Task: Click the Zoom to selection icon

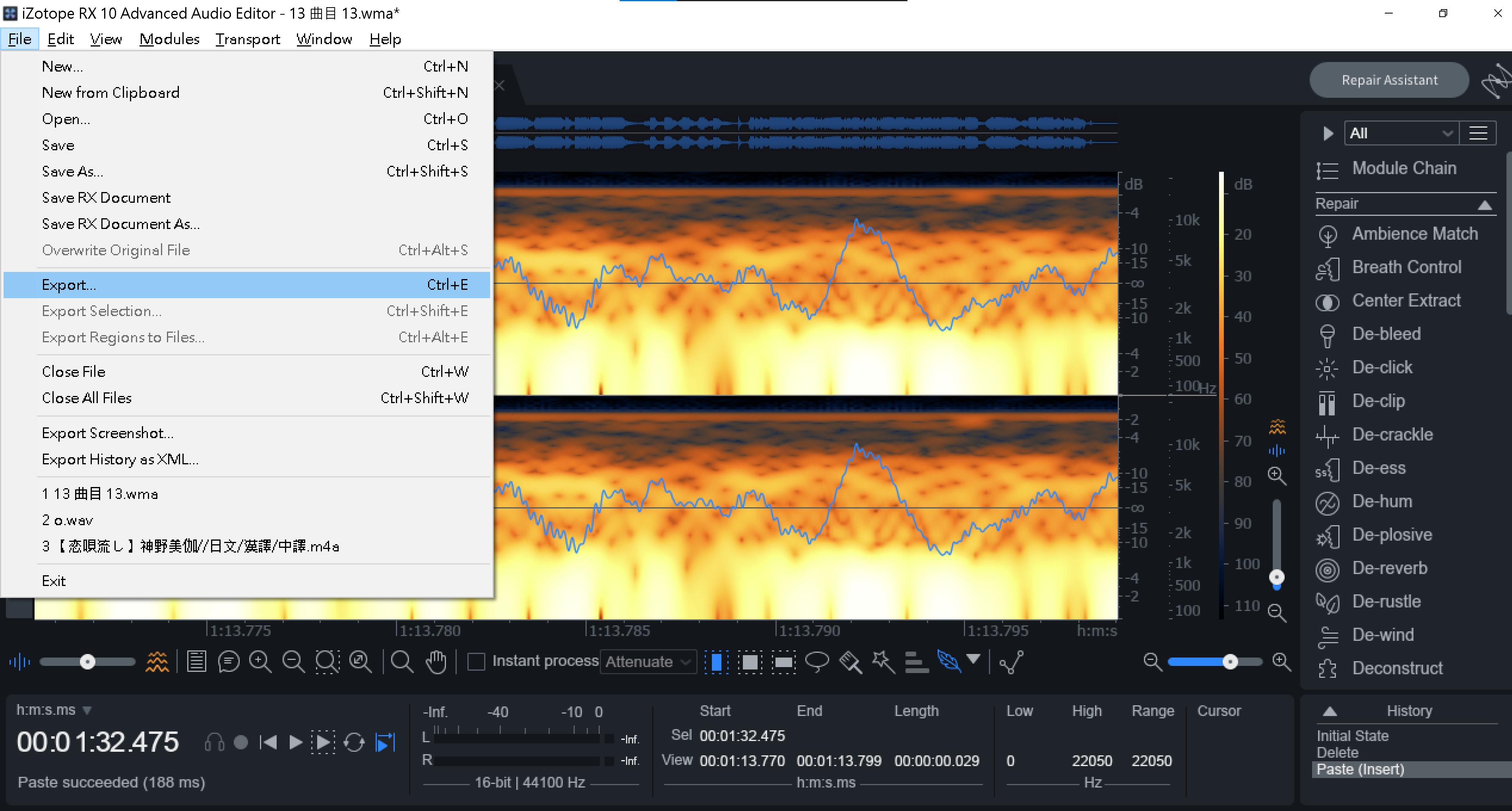Action: tap(327, 662)
